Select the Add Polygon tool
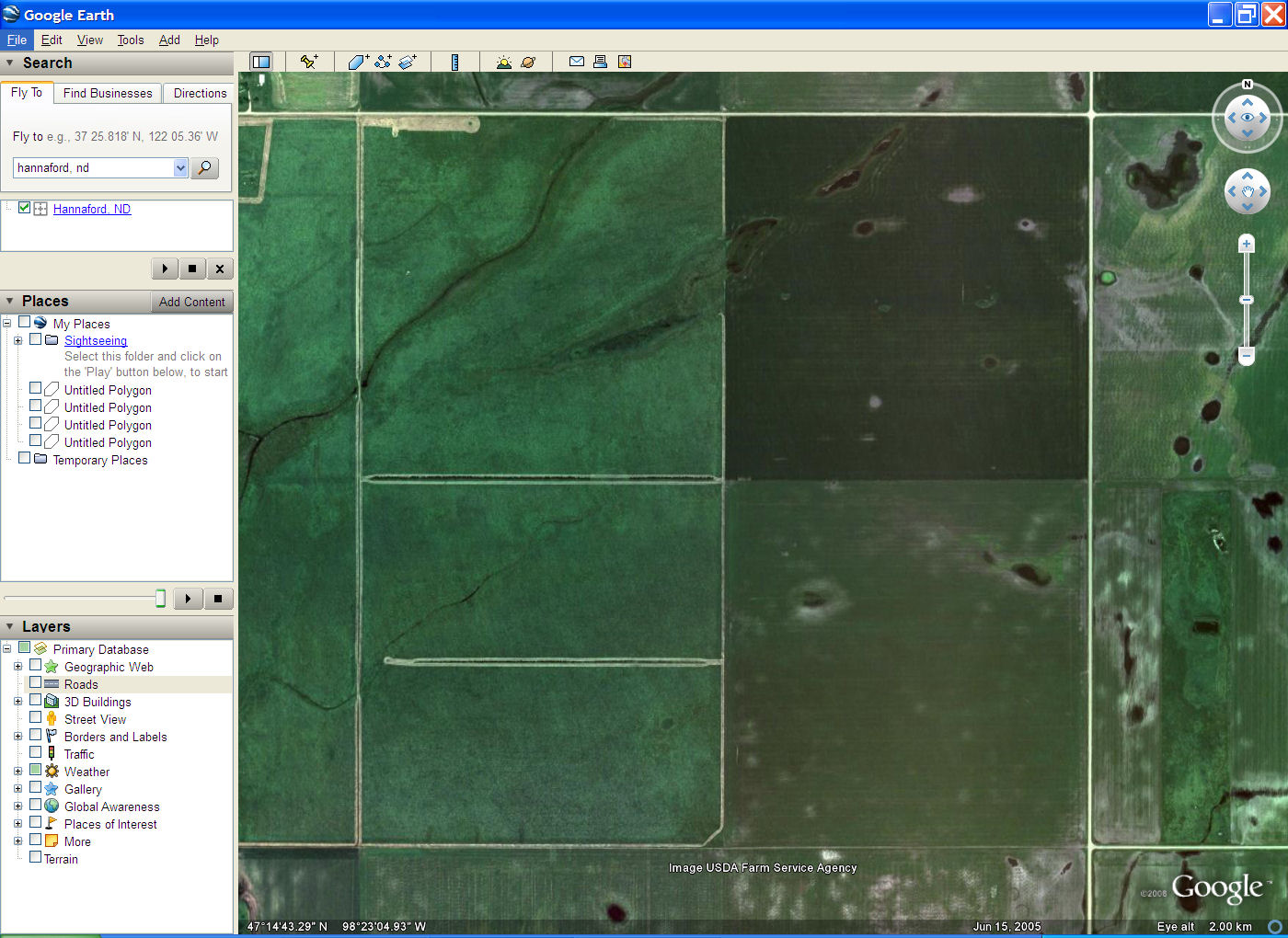This screenshot has width=1288, height=938. click(x=359, y=62)
